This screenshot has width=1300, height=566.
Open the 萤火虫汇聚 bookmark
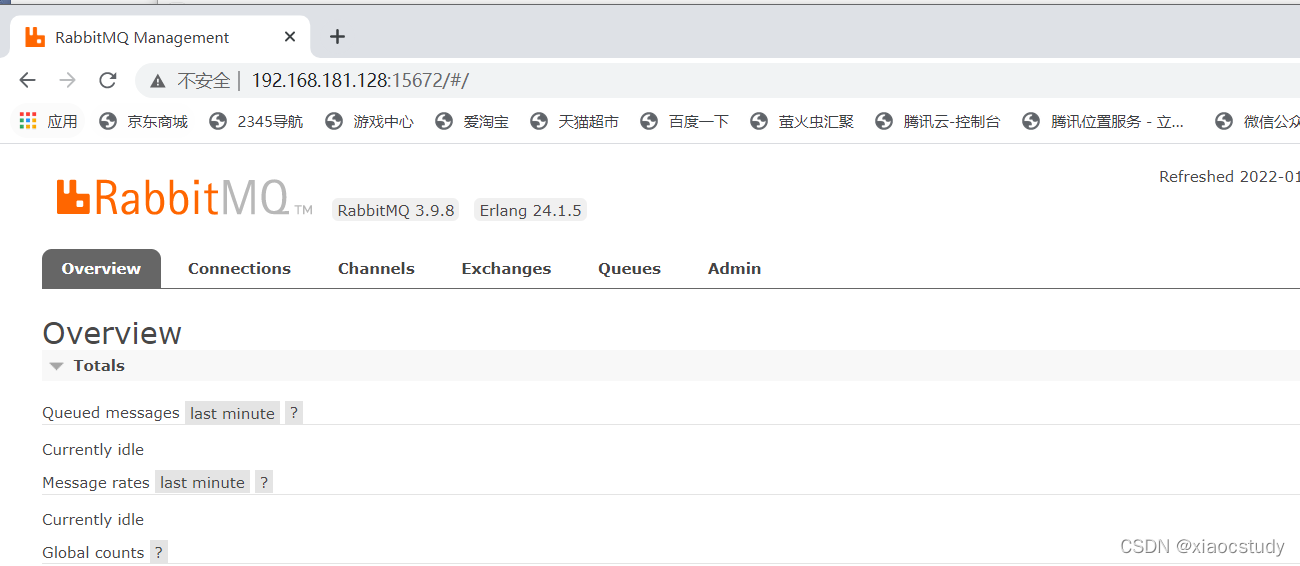coord(801,121)
